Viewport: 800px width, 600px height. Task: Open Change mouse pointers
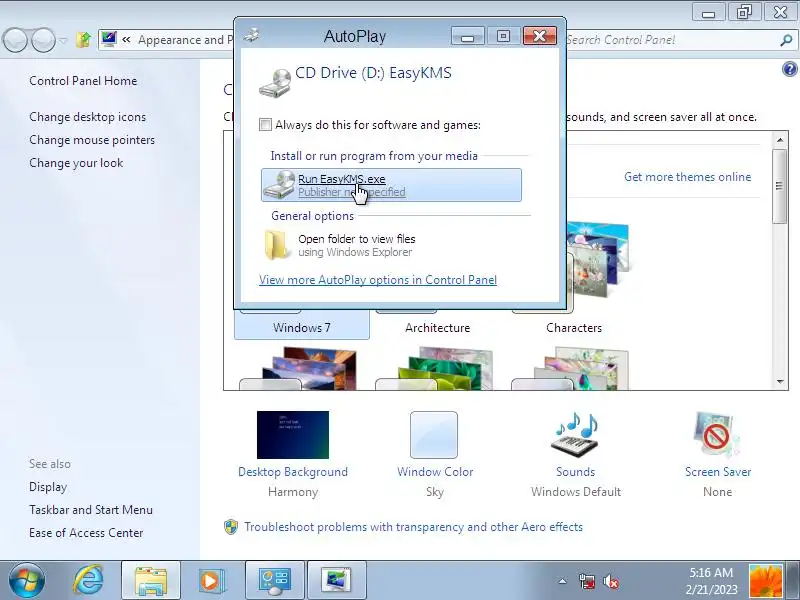[x=92, y=140]
